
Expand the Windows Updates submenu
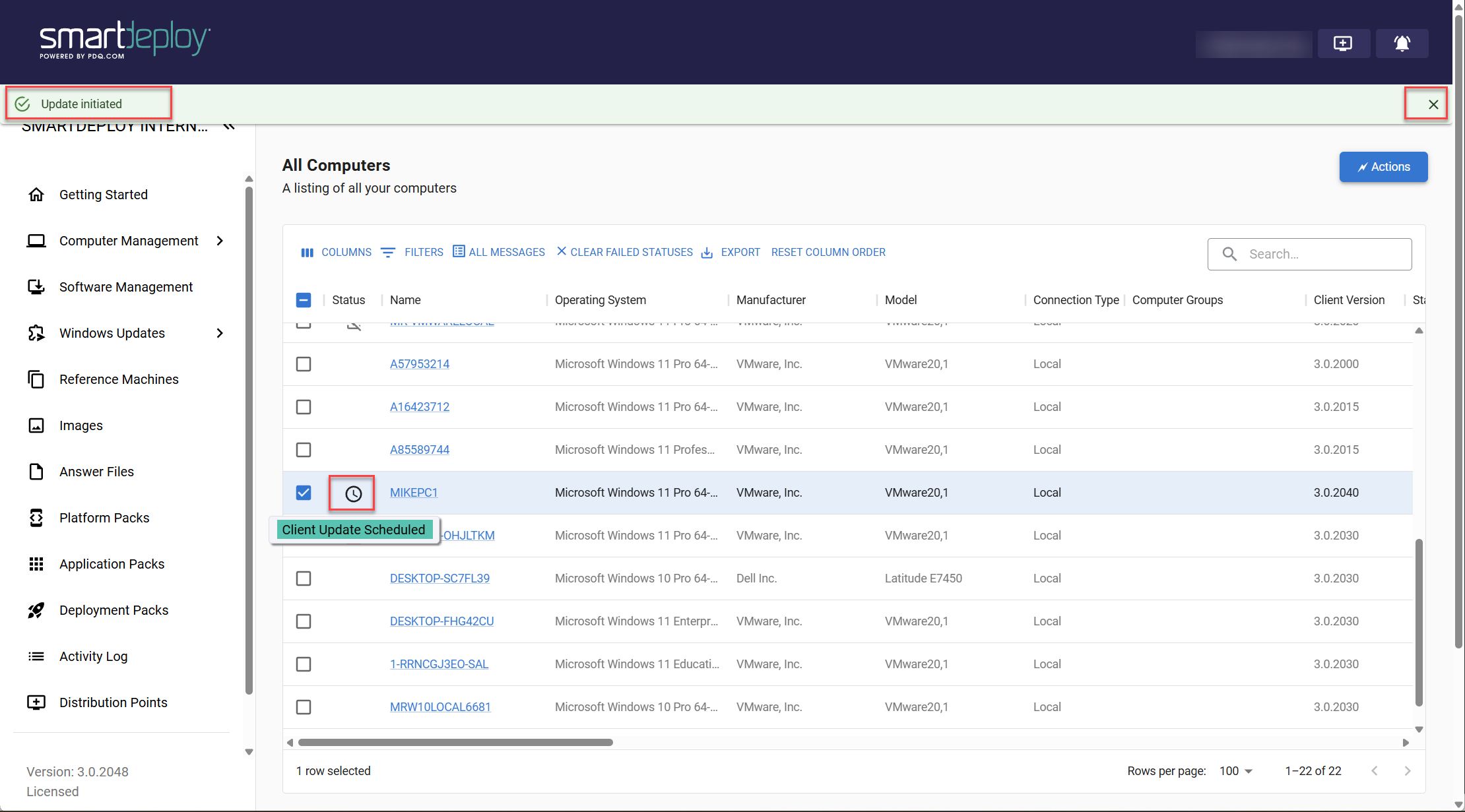(220, 333)
